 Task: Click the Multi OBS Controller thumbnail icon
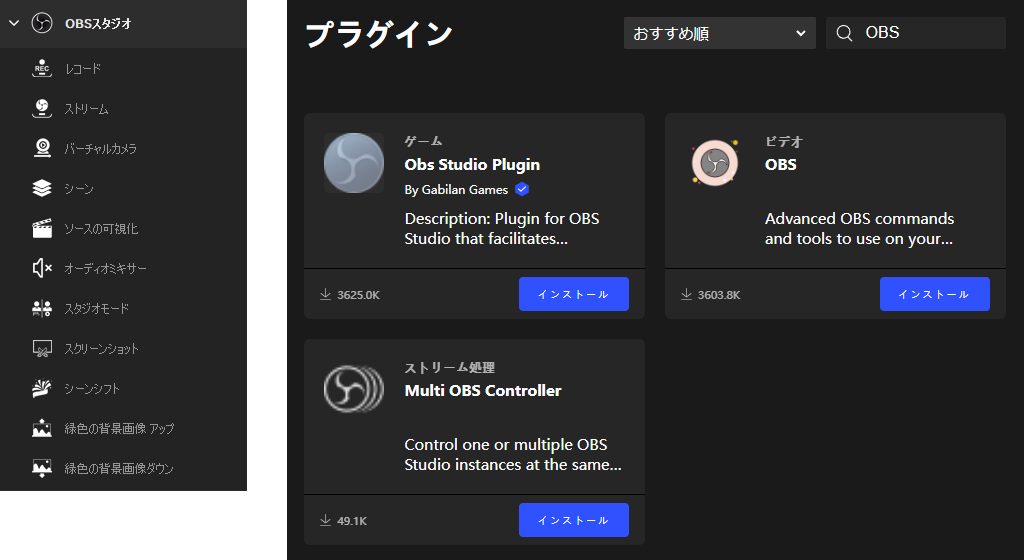(x=354, y=388)
